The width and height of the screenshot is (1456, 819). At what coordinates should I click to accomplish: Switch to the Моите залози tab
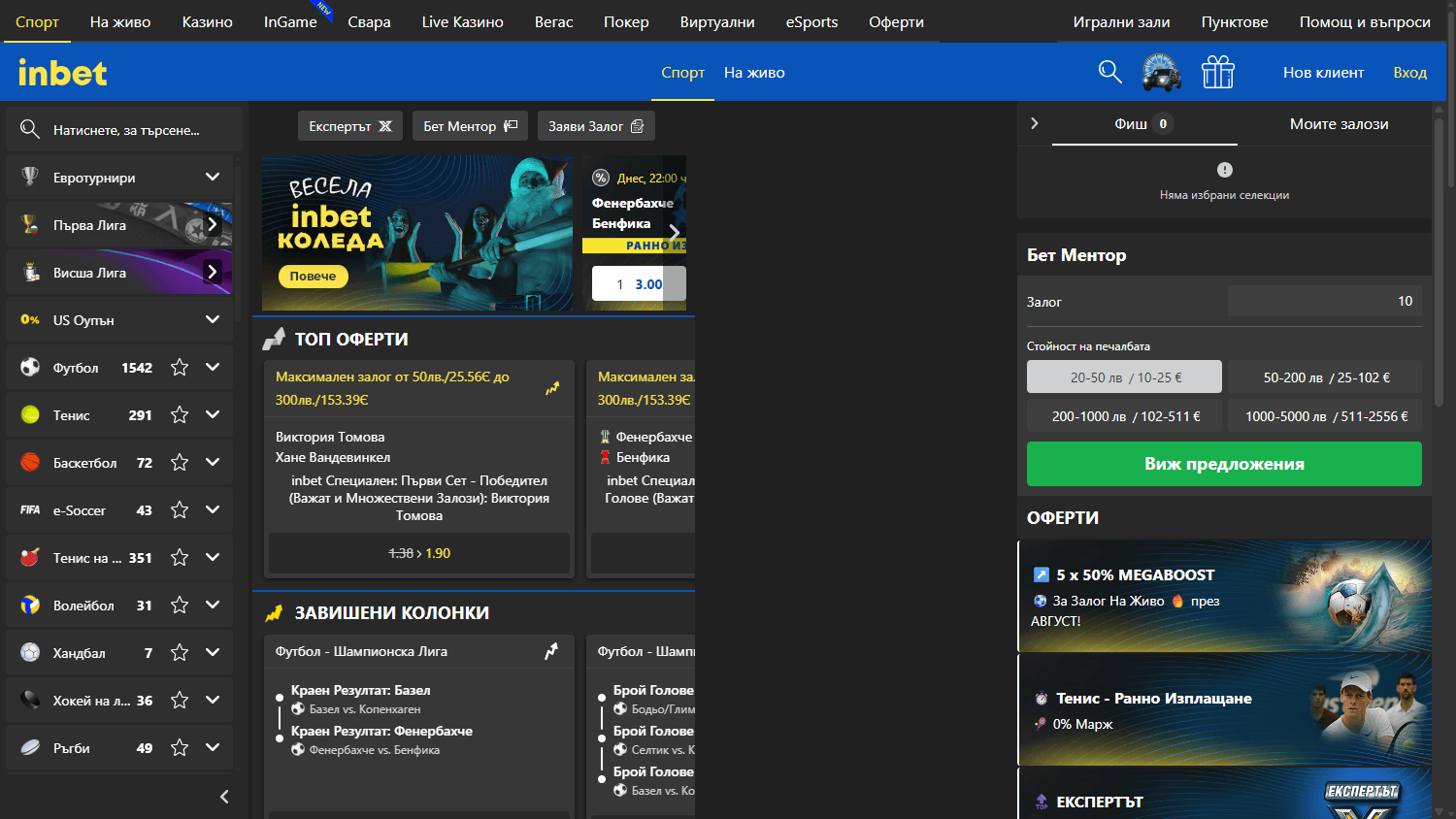coord(1338,123)
